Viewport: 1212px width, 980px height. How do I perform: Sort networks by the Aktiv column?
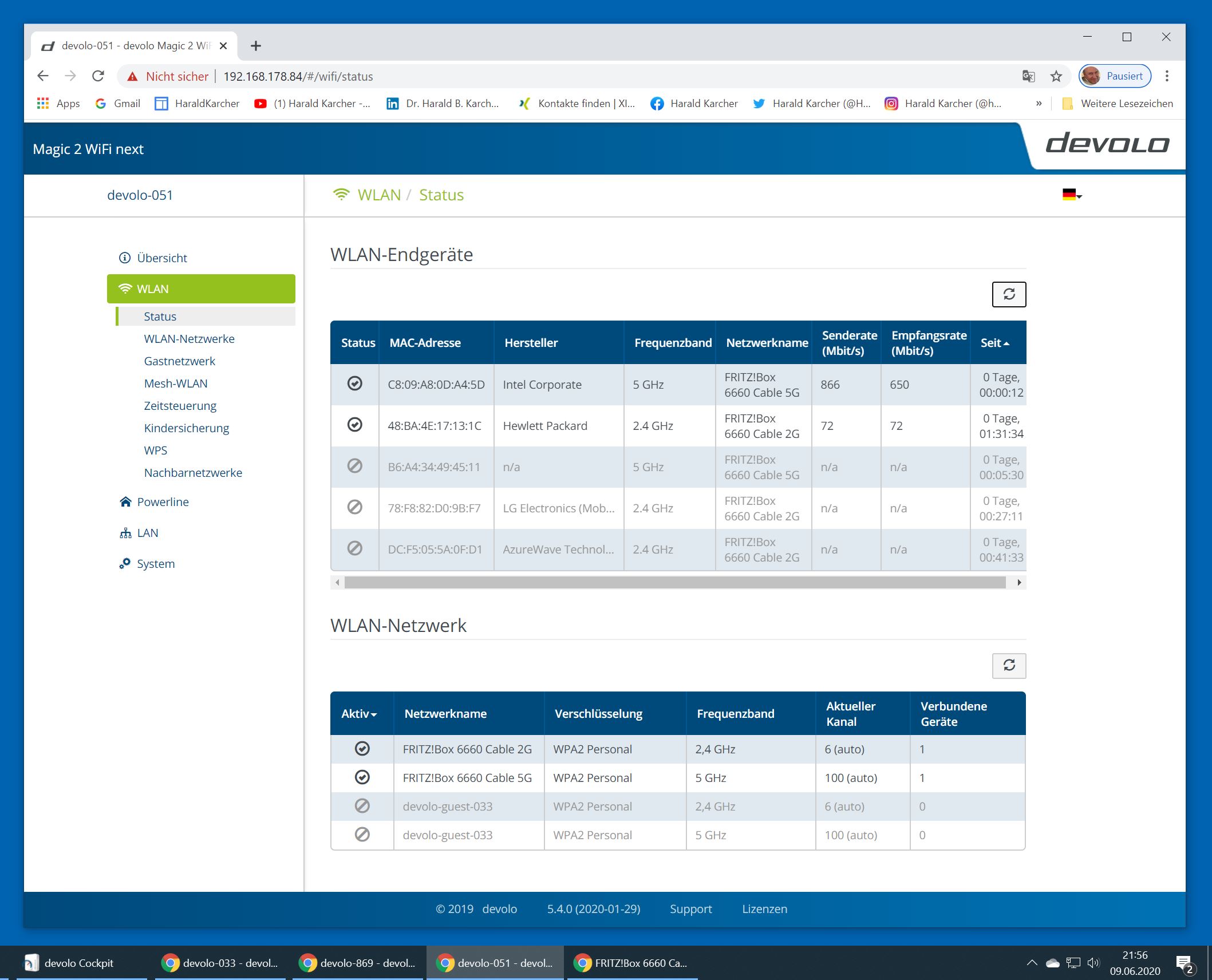pos(359,714)
